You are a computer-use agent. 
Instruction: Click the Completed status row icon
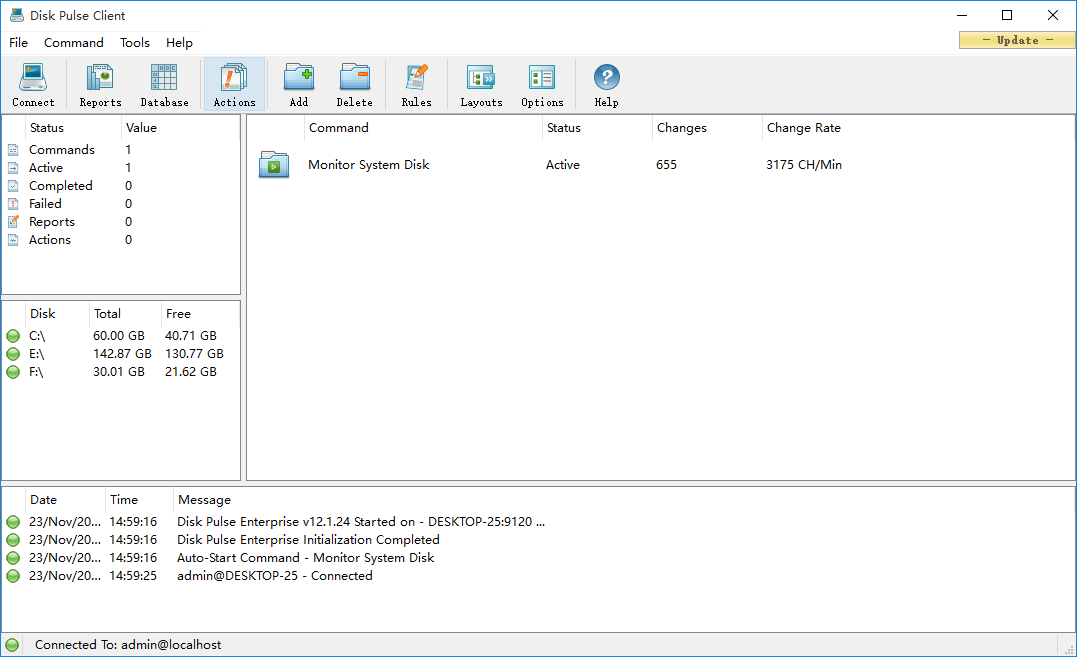point(13,186)
